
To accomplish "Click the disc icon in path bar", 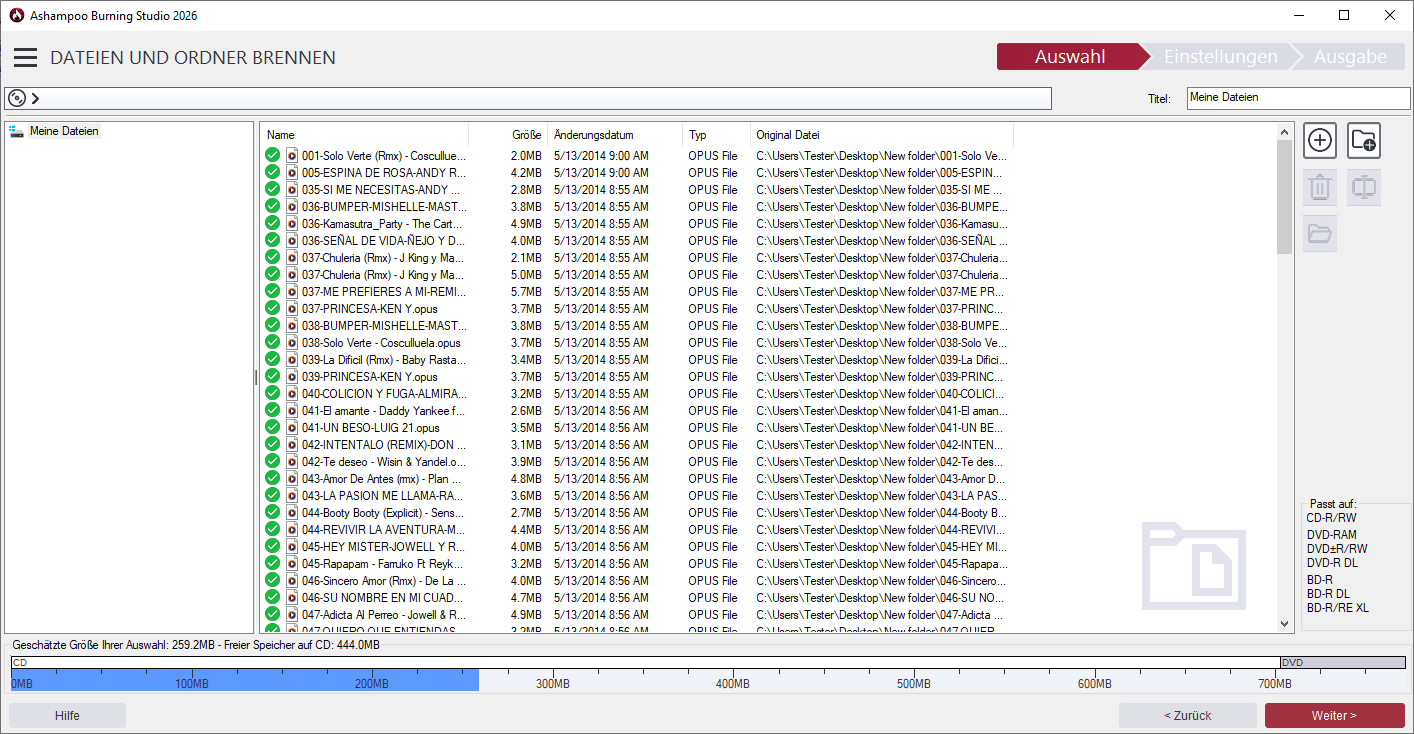I will [17, 98].
